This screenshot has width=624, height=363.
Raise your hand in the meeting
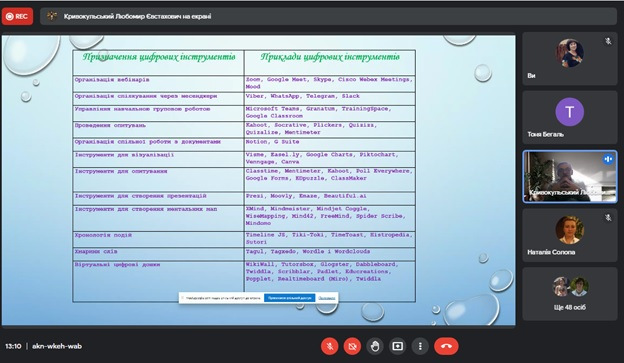point(375,346)
